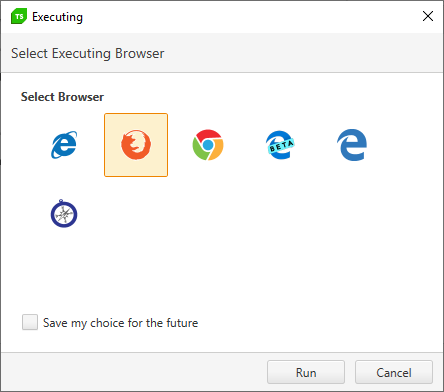
Task: Click empty space right of Safari icon
Action: pos(233,214)
